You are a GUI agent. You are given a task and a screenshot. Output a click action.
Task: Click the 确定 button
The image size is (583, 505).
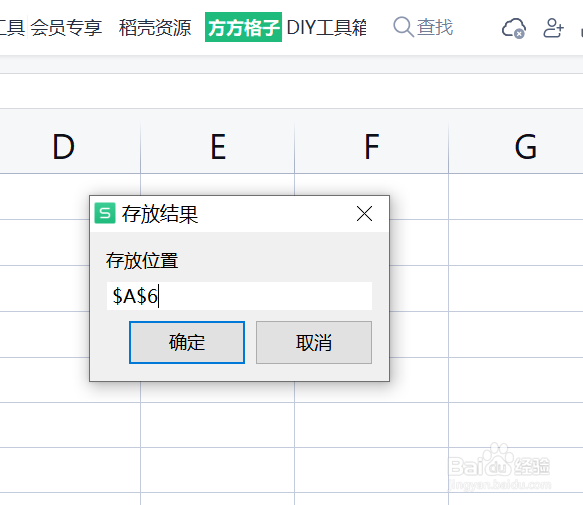[187, 342]
